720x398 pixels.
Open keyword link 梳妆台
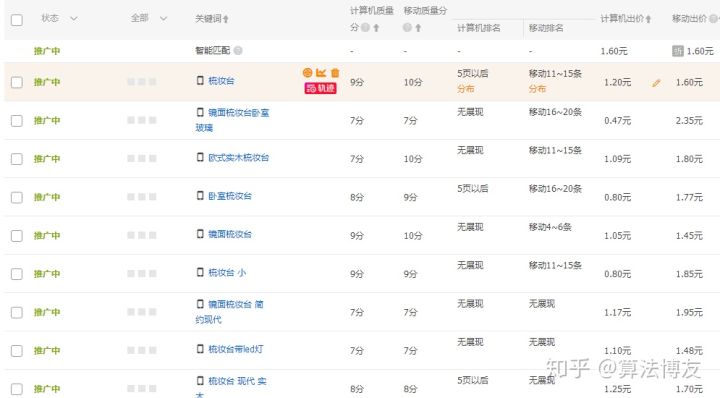coord(221,81)
